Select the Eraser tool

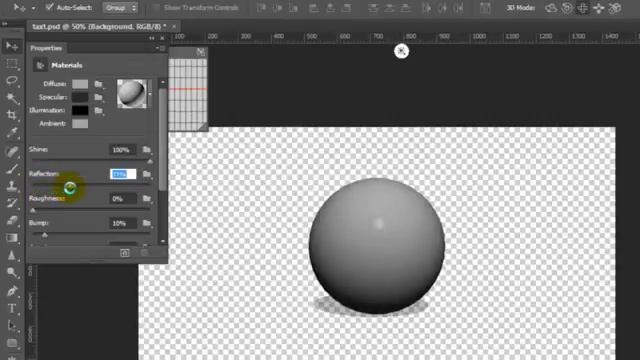point(12,220)
